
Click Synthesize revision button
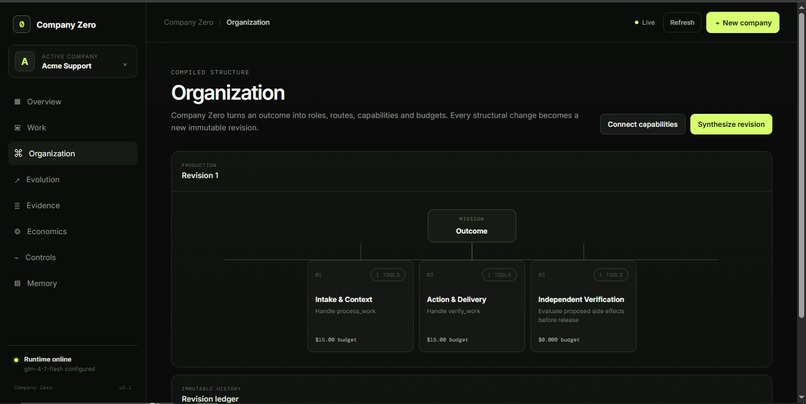tap(731, 124)
